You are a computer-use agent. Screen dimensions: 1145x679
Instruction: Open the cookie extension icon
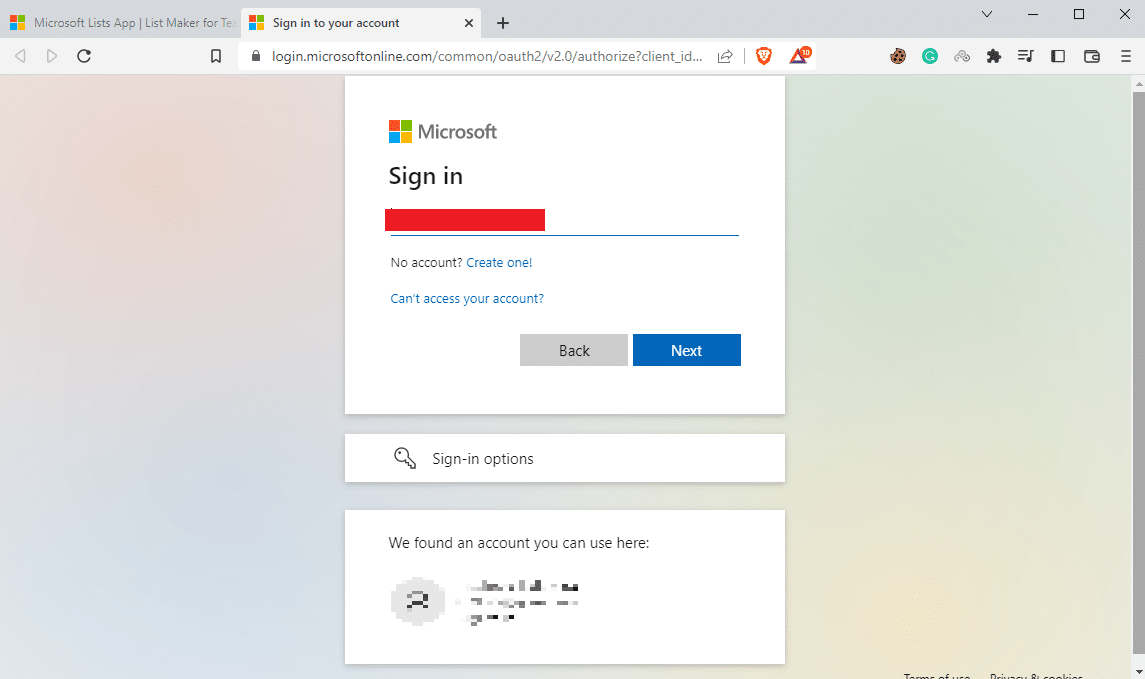pos(897,56)
